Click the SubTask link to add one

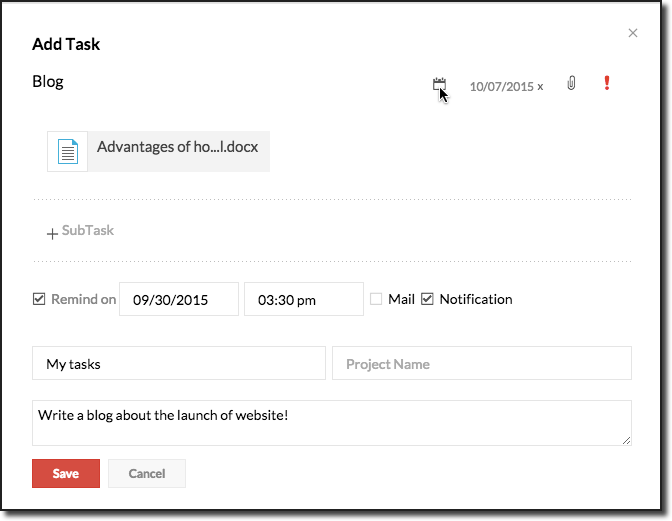pos(88,231)
